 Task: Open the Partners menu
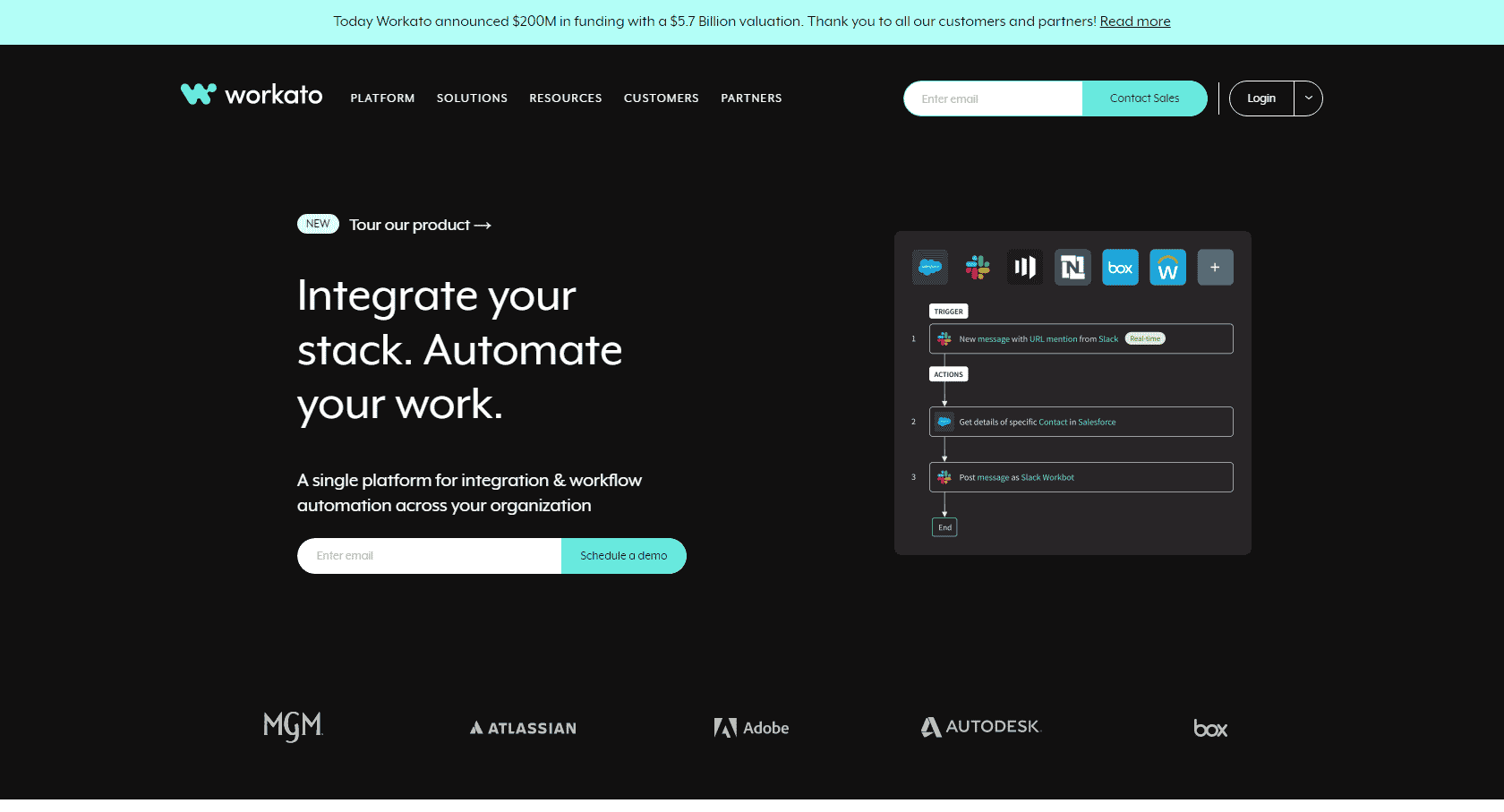[751, 98]
